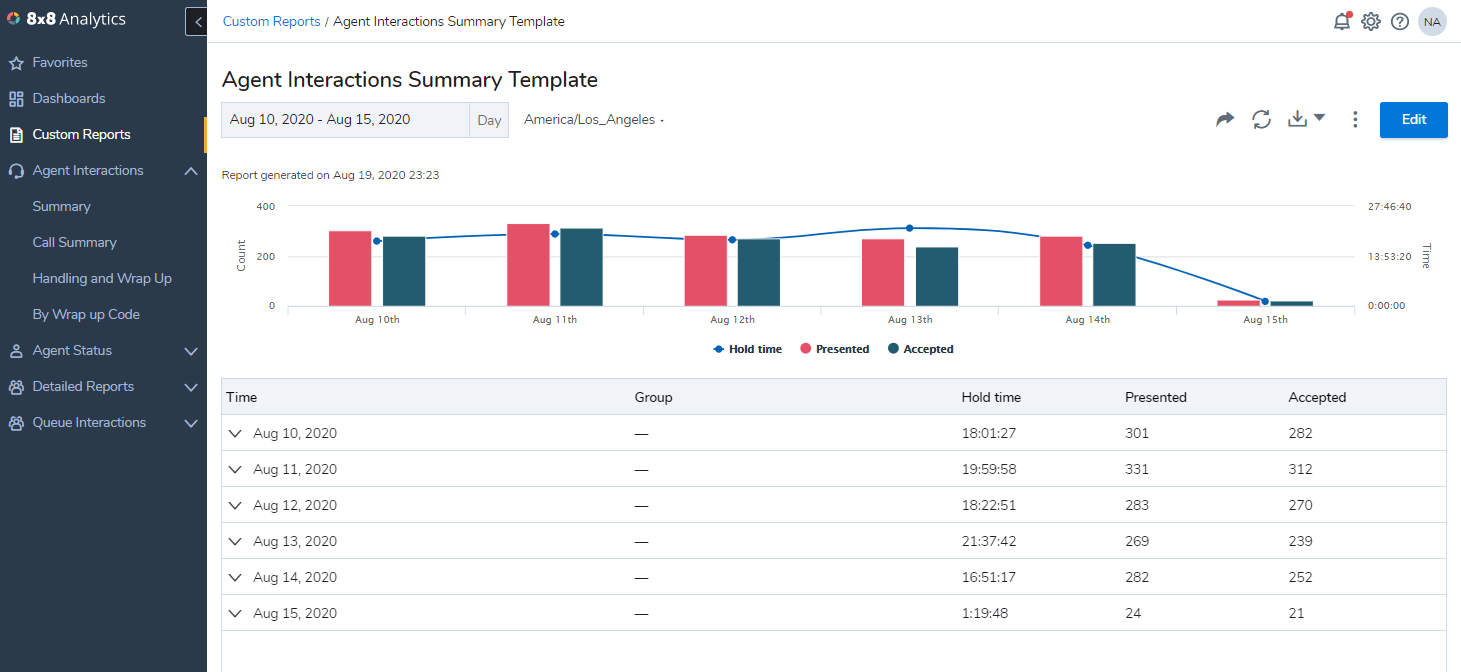The height and width of the screenshot is (672, 1461).
Task: Open the America/Los_Angeles timezone dropdown
Action: coord(594,120)
